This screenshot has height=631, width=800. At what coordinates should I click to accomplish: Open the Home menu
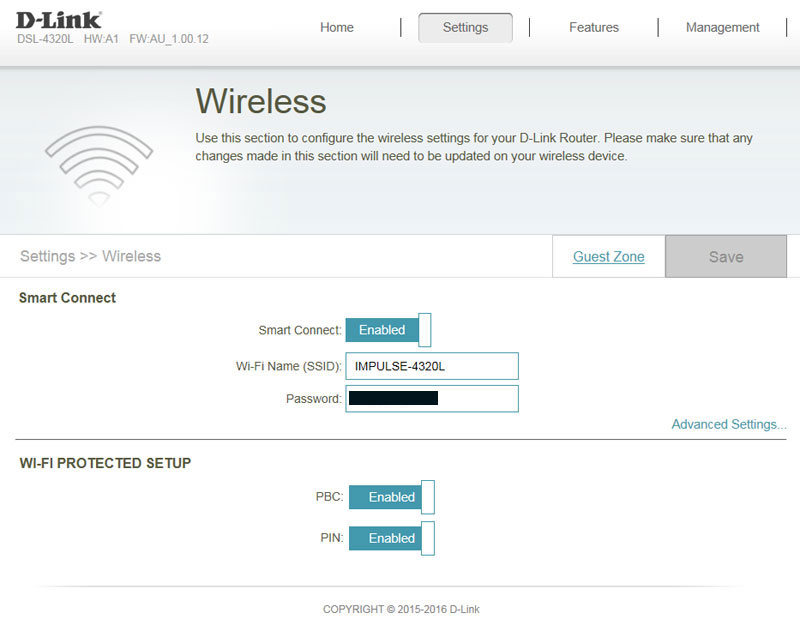coord(337,28)
